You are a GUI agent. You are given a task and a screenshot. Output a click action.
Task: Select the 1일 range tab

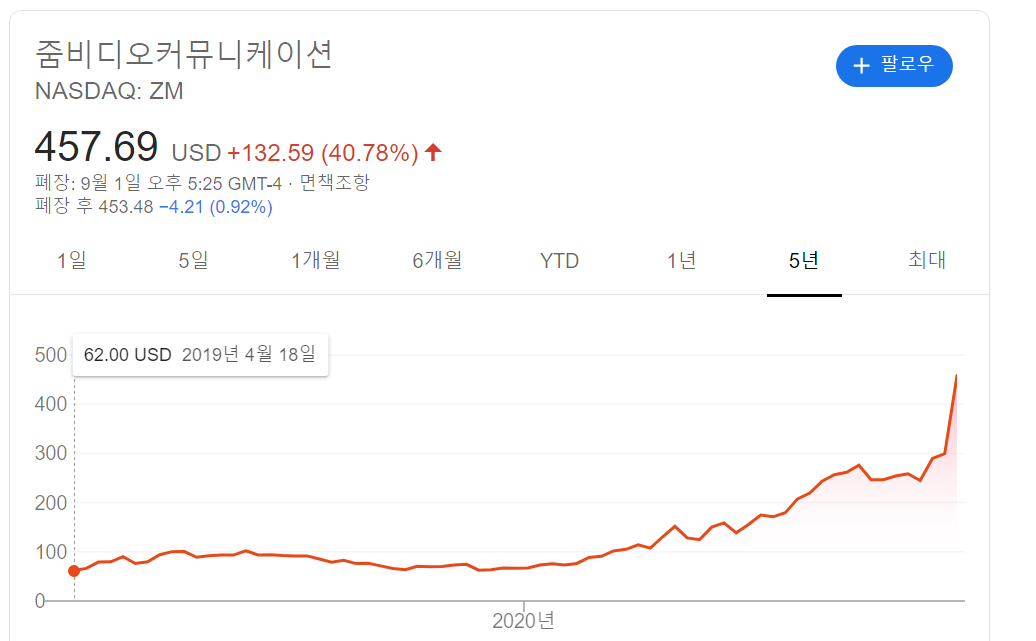(x=71, y=260)
